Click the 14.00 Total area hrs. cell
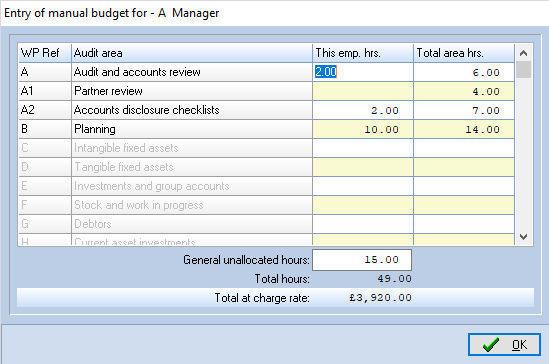This screenshot has width=549, height=364. (x=464, y=129)
